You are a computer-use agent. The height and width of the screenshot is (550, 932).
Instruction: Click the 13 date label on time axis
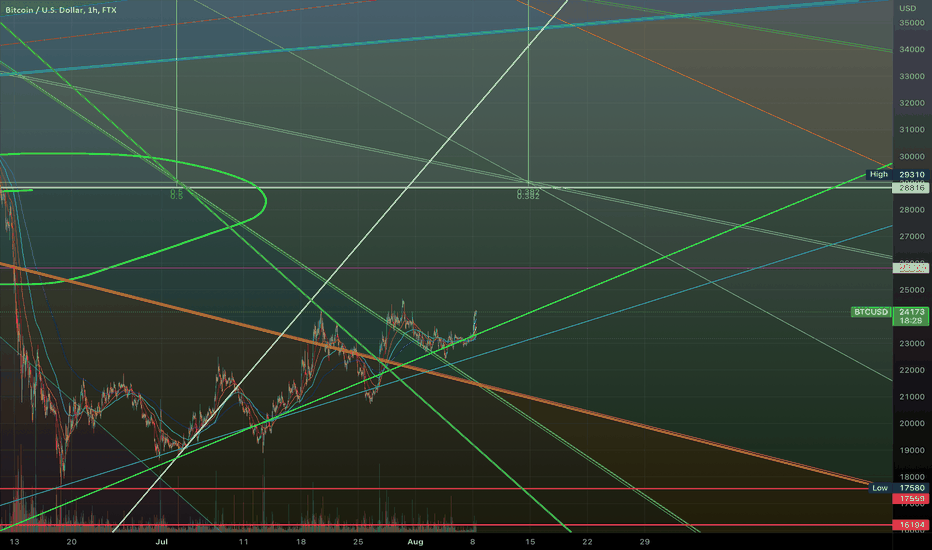pos(14,542)
